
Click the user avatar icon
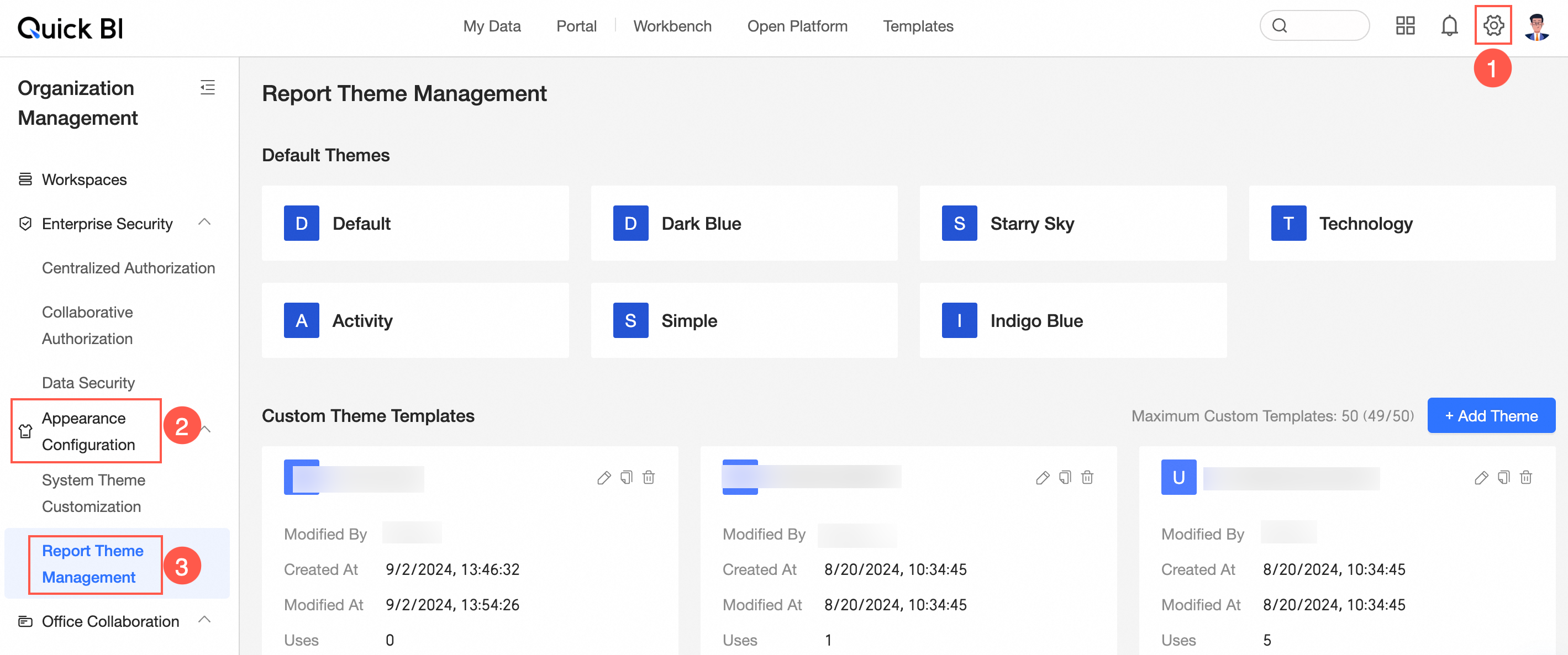pos(1537,27)
